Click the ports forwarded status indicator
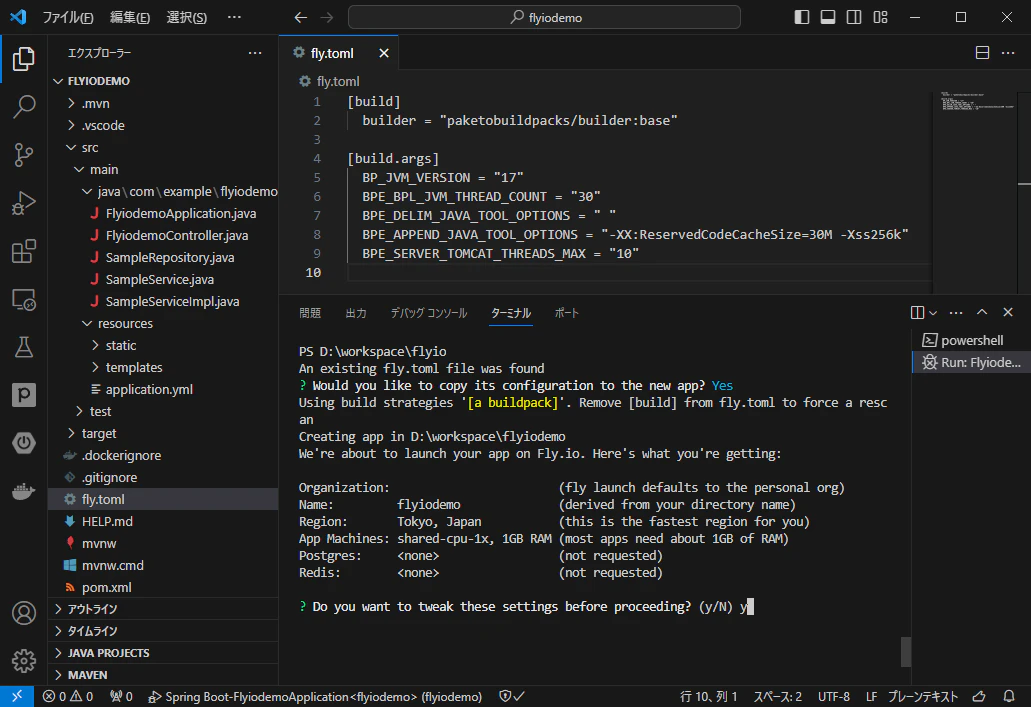Viewport: 1031px width, 707px height. [x=121, y=696]
